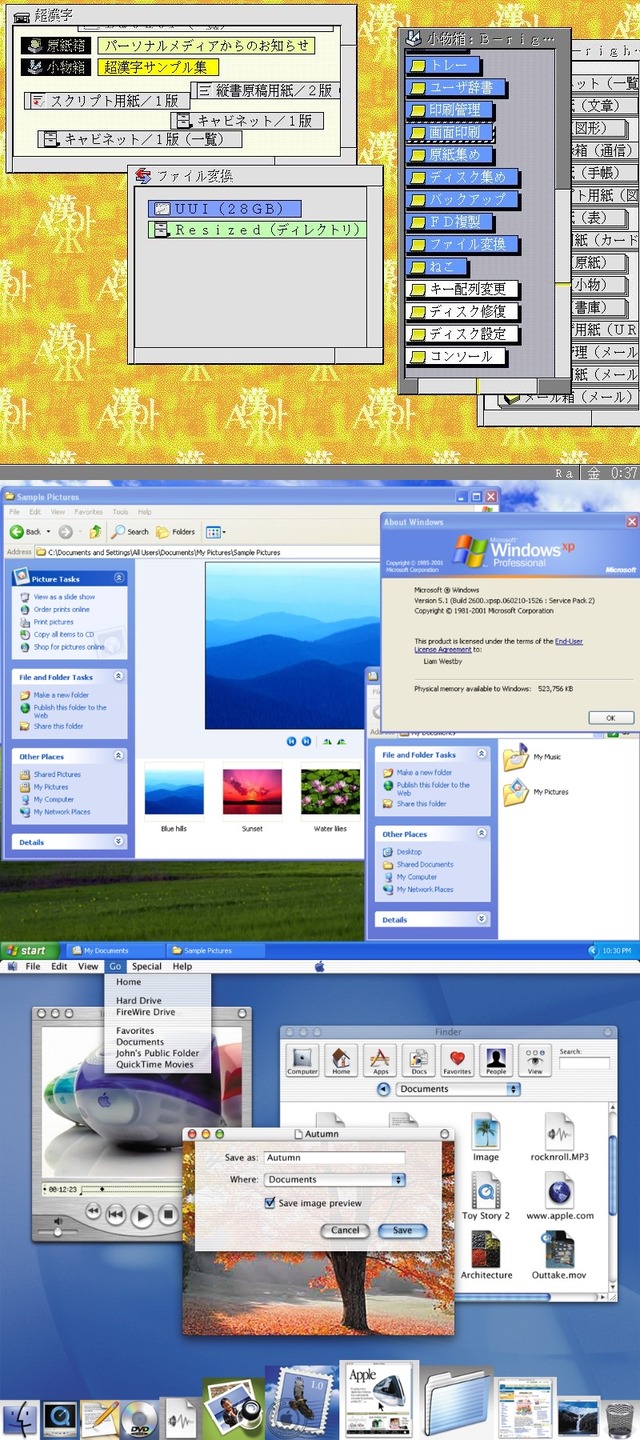This screenshot has width=640, height=1440.
Task: Open the Finder face icon in the Dock
Action: pos(19,1418)
